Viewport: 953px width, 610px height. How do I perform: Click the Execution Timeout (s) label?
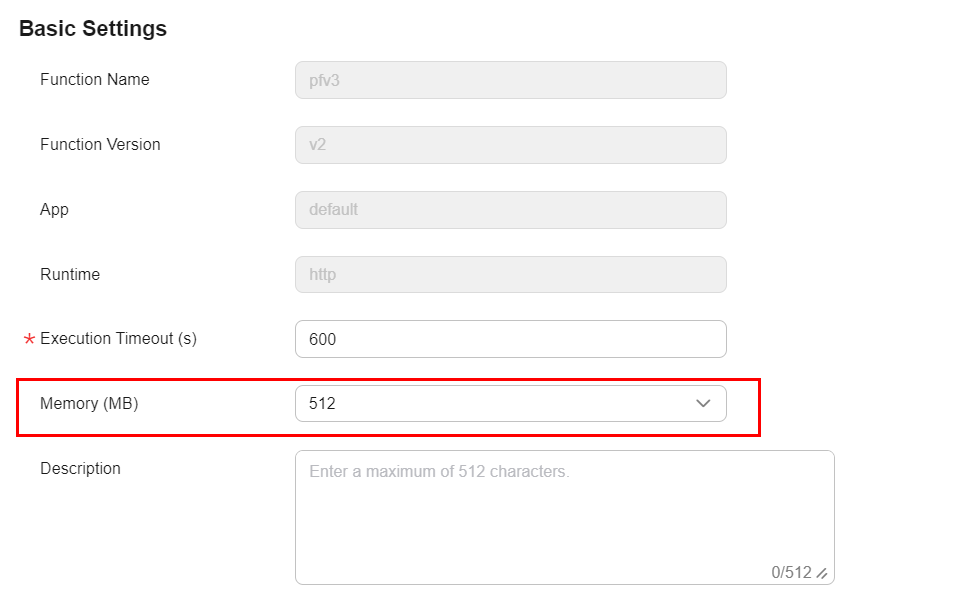tap(118, 339)
